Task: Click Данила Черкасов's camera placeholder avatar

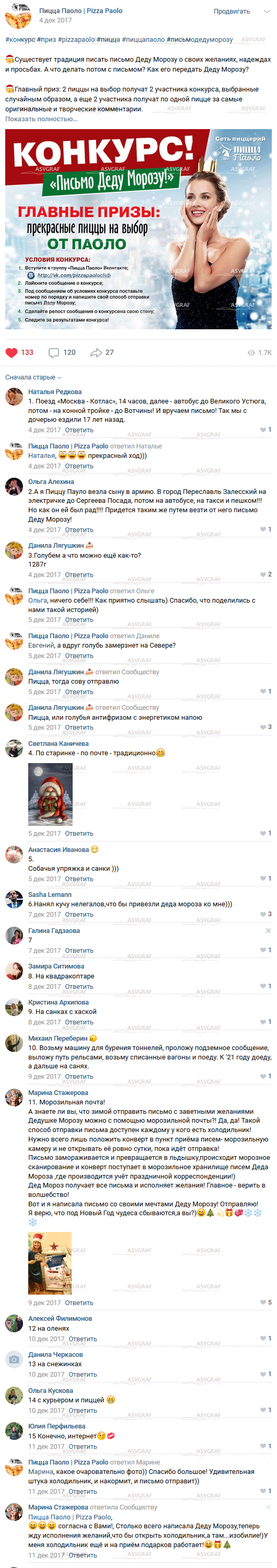Action: pyautogui.click(x=14, y=1358)
